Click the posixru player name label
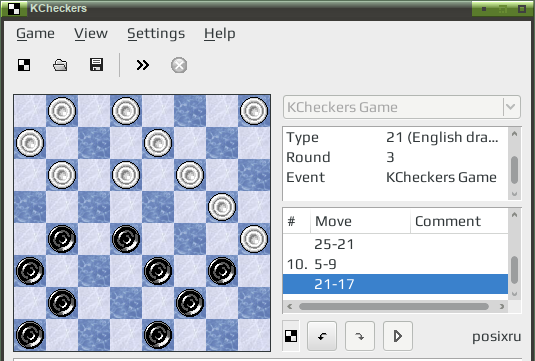 pos(496,336)
